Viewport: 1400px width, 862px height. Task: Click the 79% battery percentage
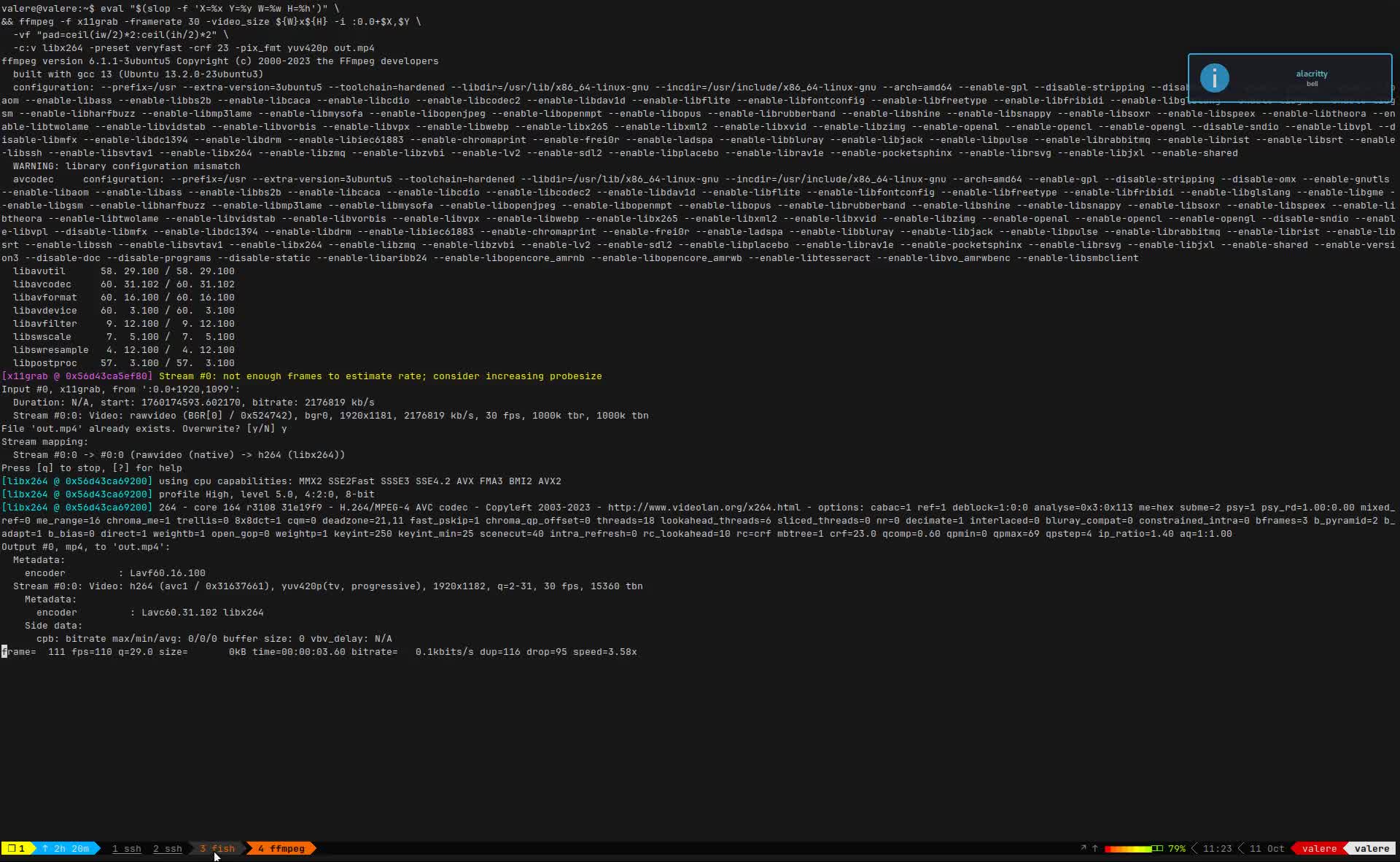(x=1176, y=848)
